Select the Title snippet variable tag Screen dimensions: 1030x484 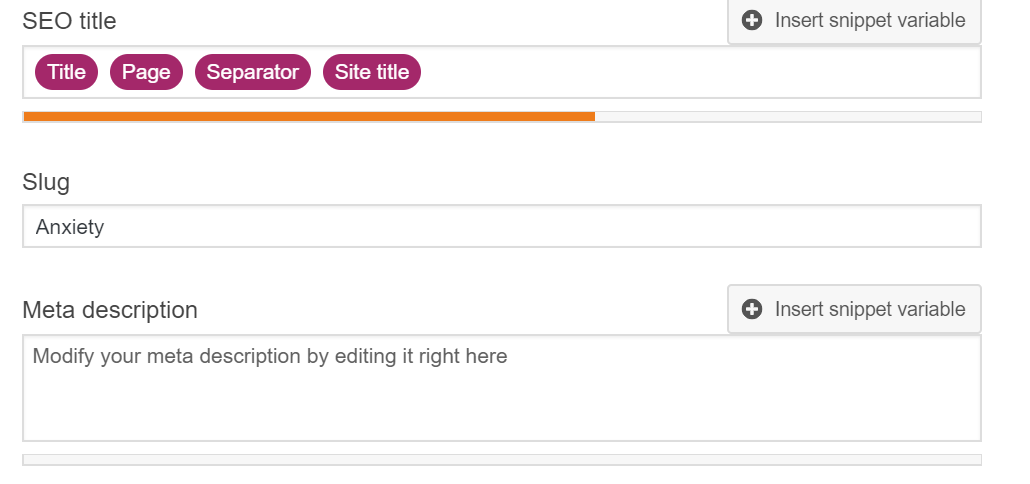click(x=66, y=72)
